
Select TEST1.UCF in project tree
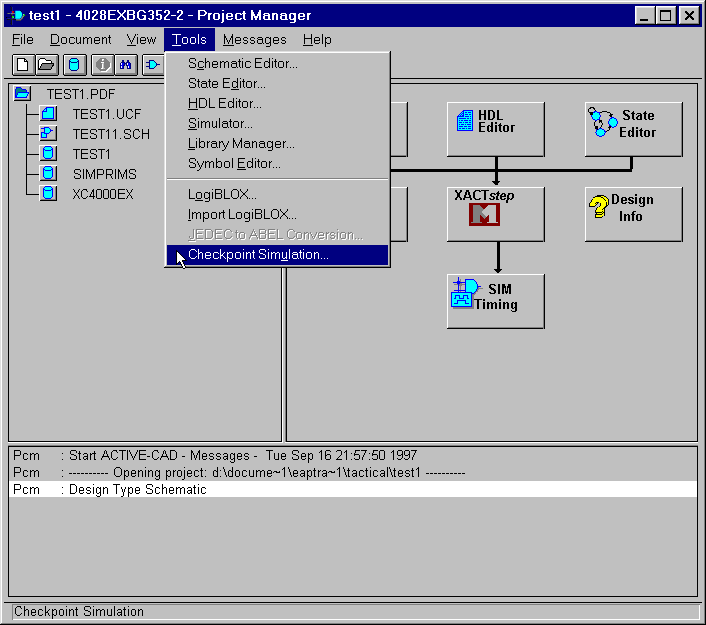coord(107,114)
